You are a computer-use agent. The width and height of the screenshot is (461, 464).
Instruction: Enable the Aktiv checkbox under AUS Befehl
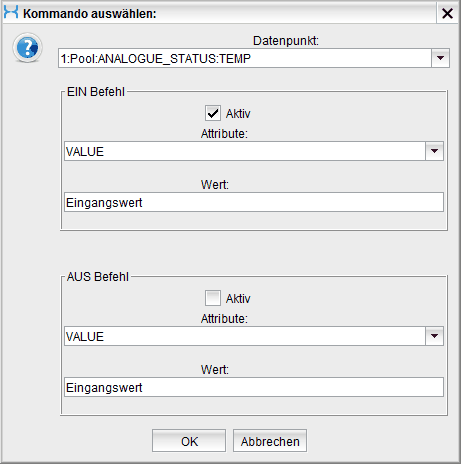213,298
